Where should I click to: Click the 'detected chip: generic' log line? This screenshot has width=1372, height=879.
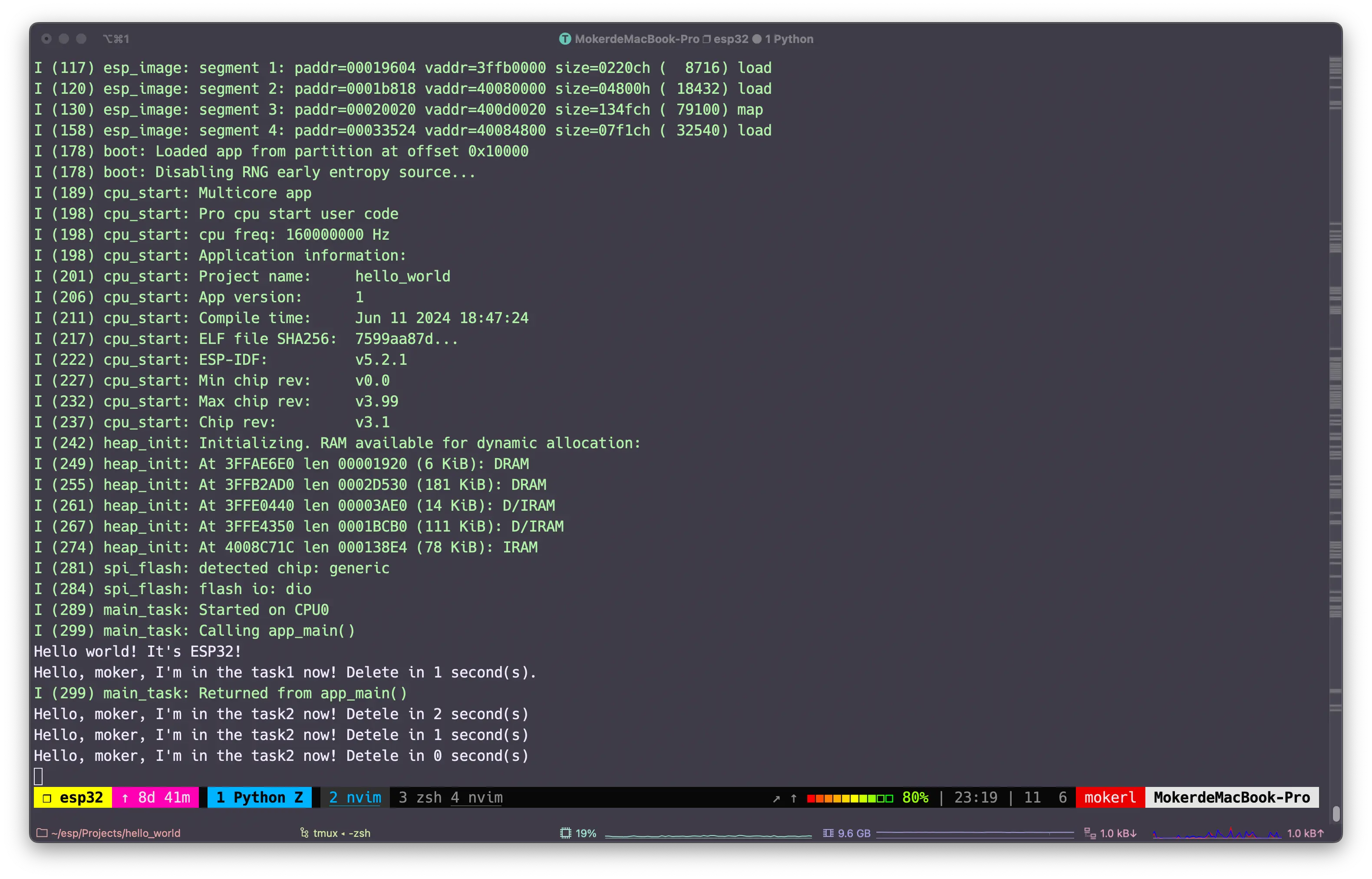point(211,568)
